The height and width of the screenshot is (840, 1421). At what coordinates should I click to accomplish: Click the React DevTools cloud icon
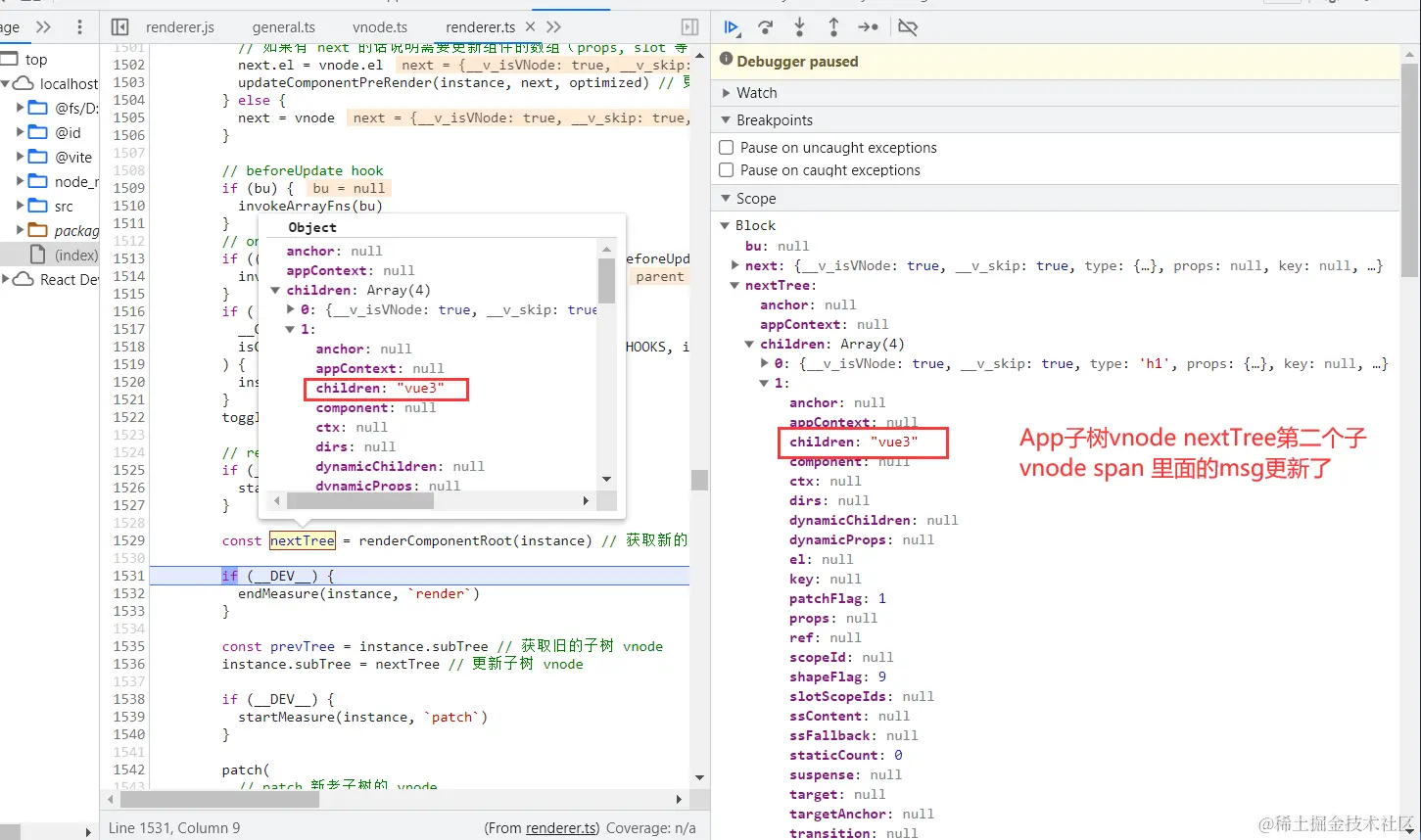pos(24,279)
